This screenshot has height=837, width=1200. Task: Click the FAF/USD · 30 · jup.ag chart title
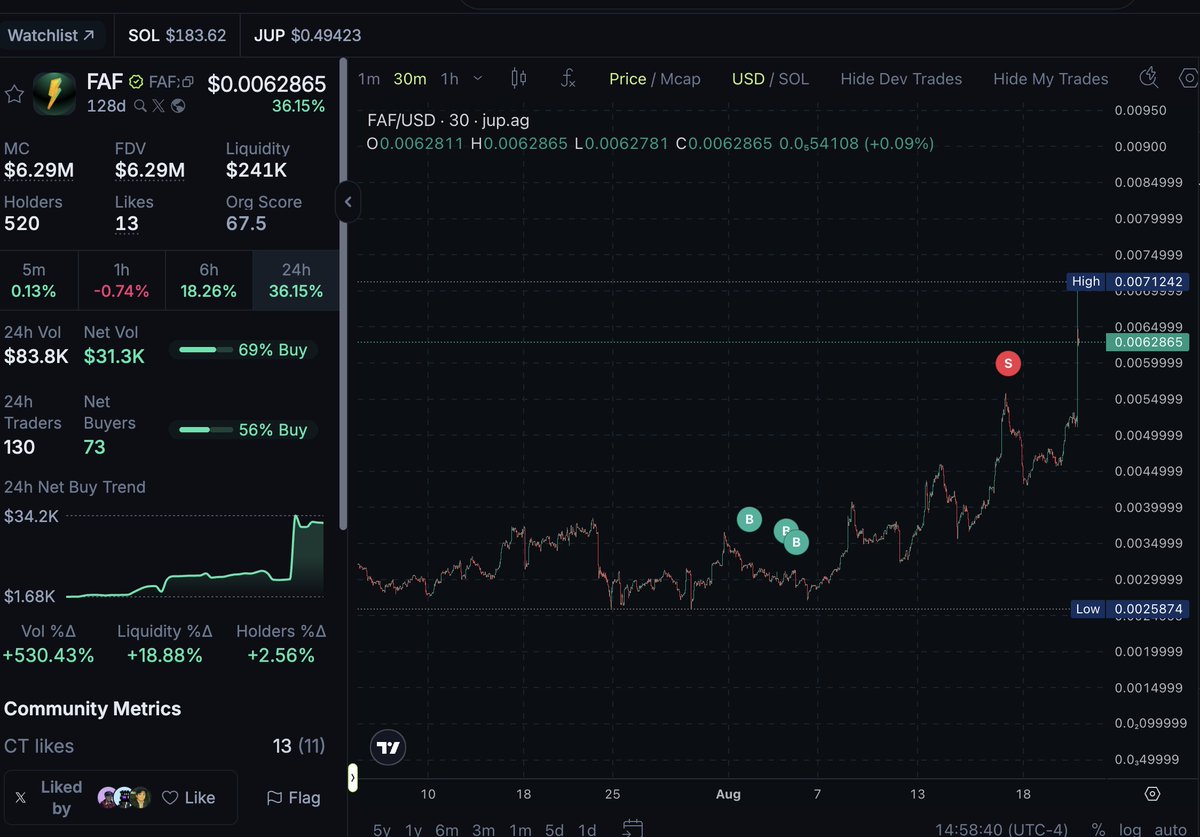tap(448, 120)
